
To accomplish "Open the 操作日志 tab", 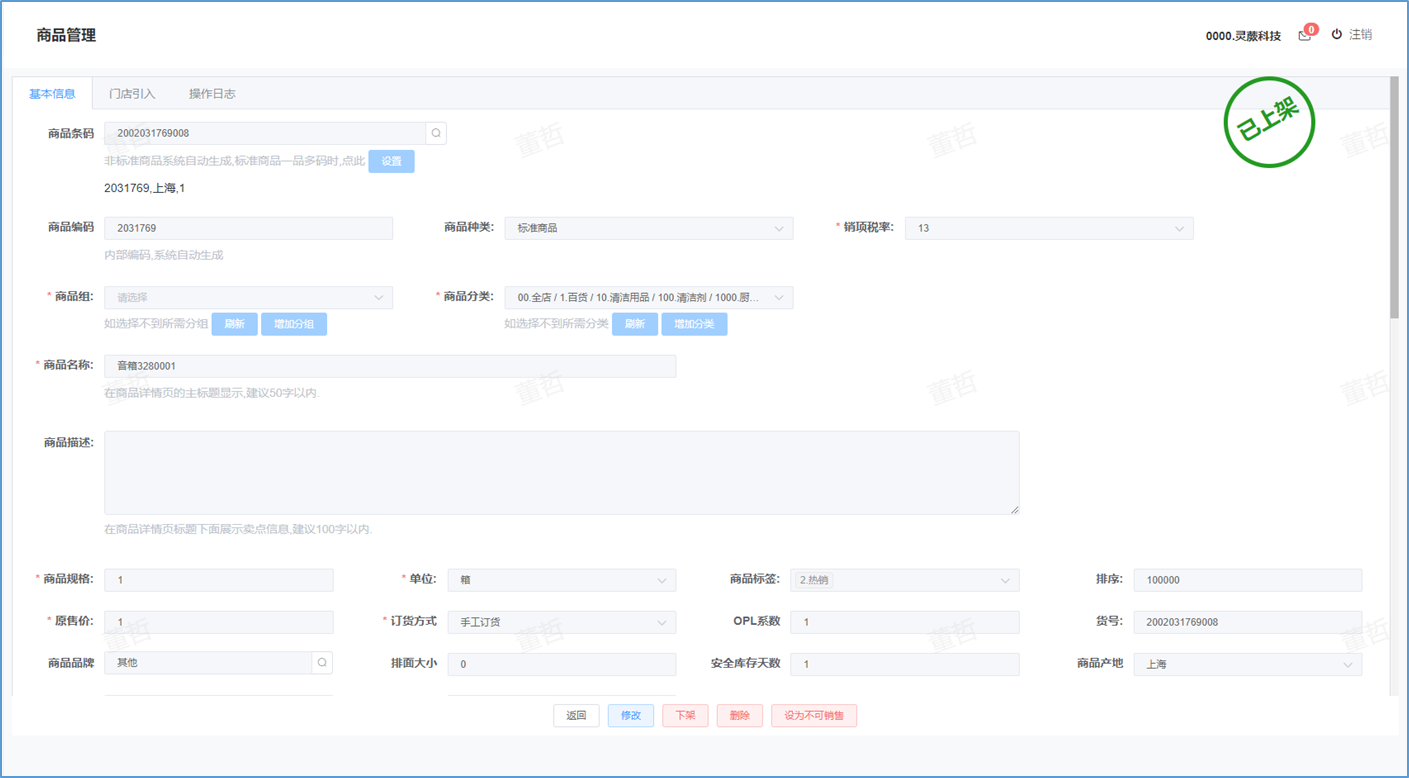I will tap(212, 94).
